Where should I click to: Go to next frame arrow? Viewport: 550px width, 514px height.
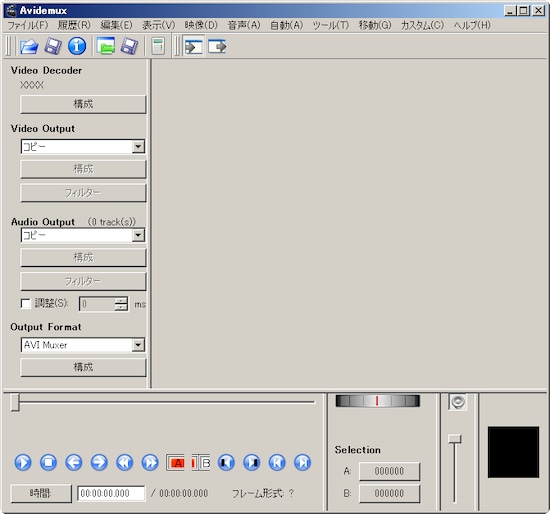tap(99, 462)
